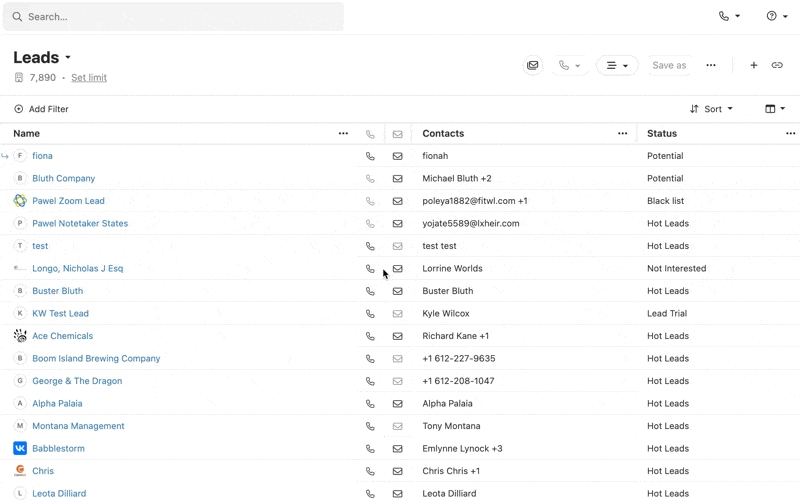Open the Leads title dropdown
The height and width of the screenshot is (502, 800).
tap(68, 58)
